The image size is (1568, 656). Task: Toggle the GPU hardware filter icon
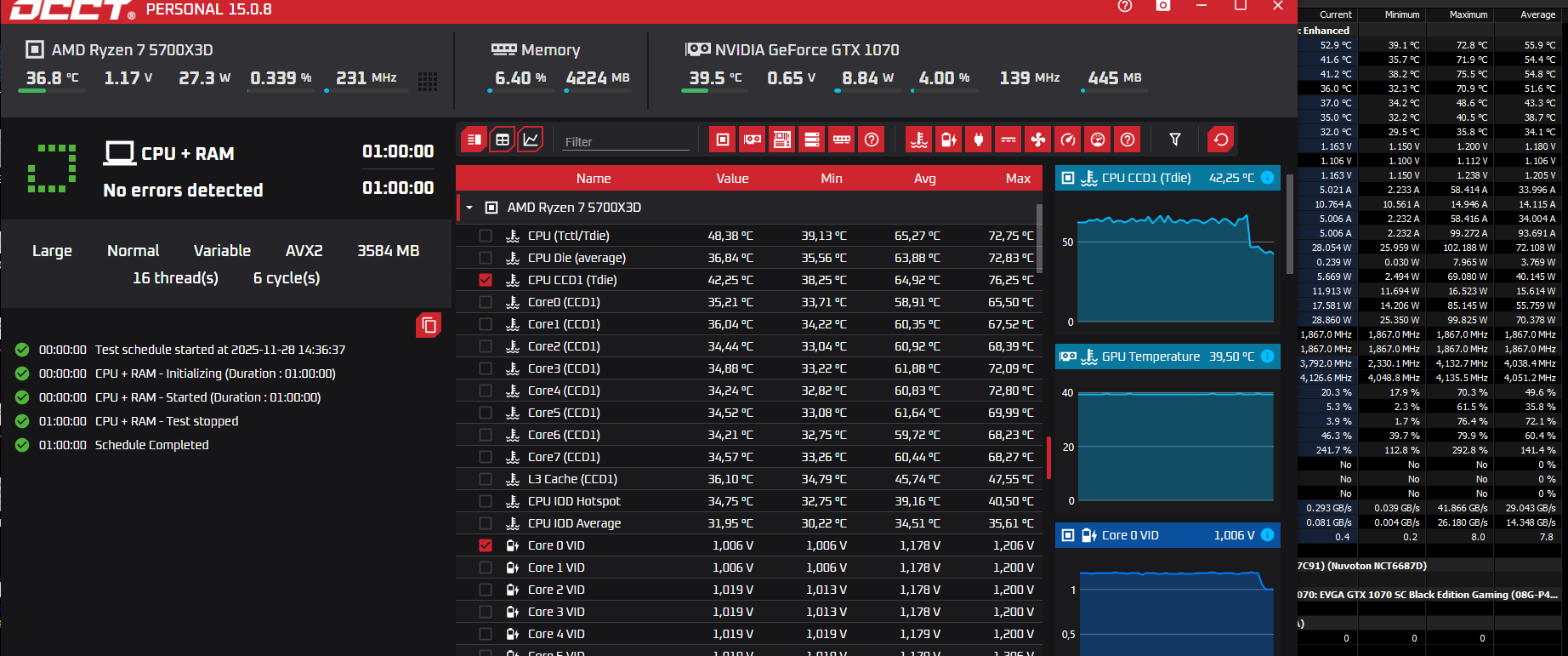point(753,140)
